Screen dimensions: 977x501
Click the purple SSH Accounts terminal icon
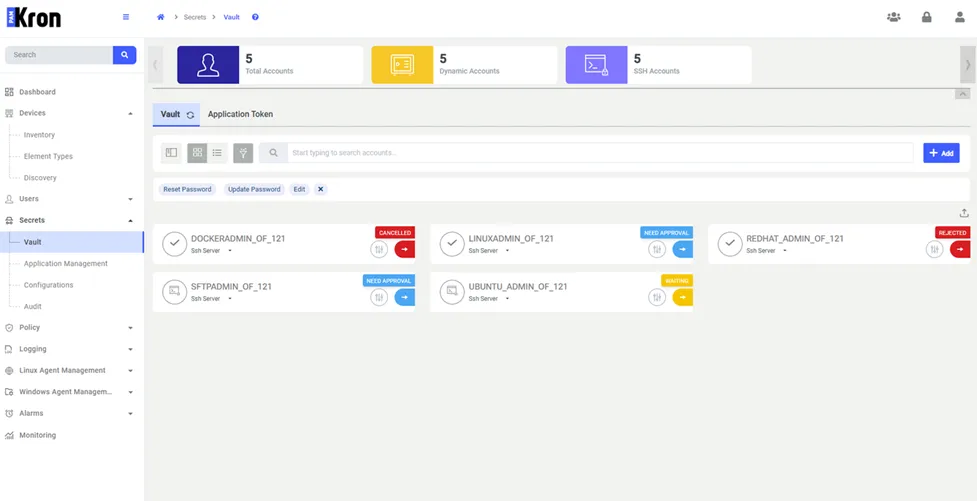click(596, 65)
